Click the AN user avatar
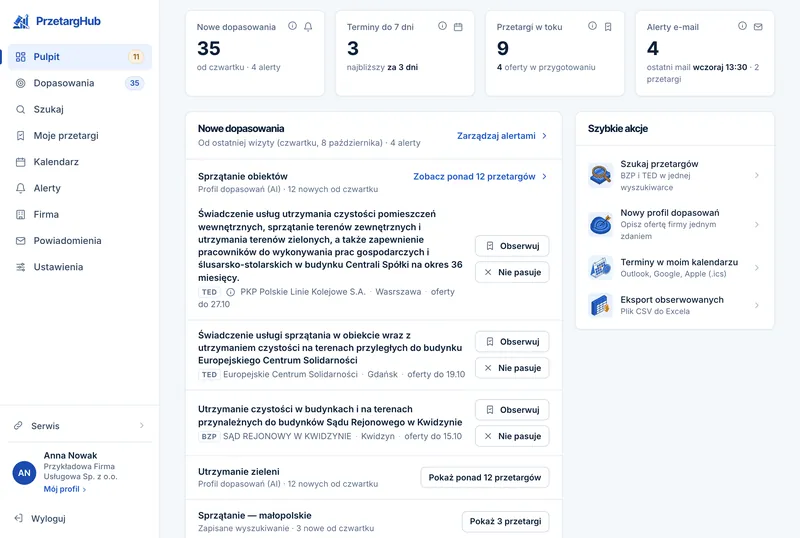 point(24,473)
